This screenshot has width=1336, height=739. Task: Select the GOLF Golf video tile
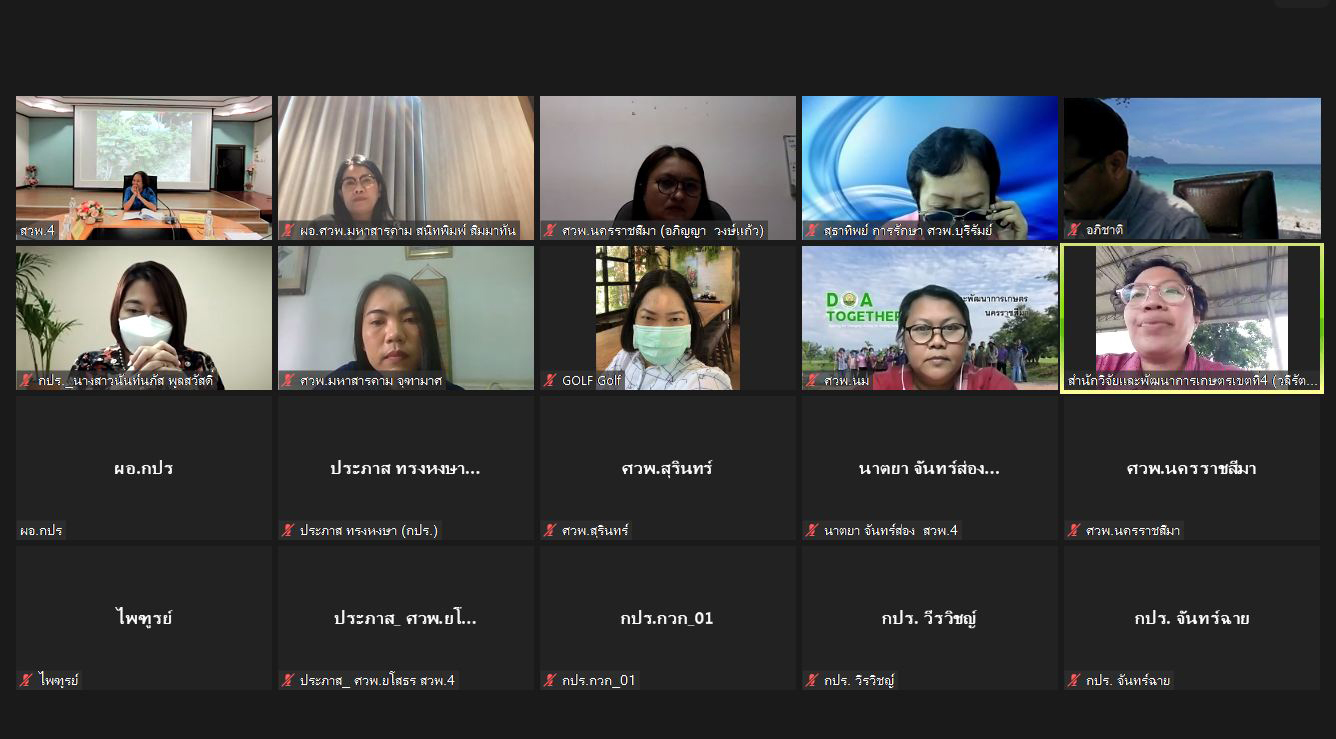(668, 318)
